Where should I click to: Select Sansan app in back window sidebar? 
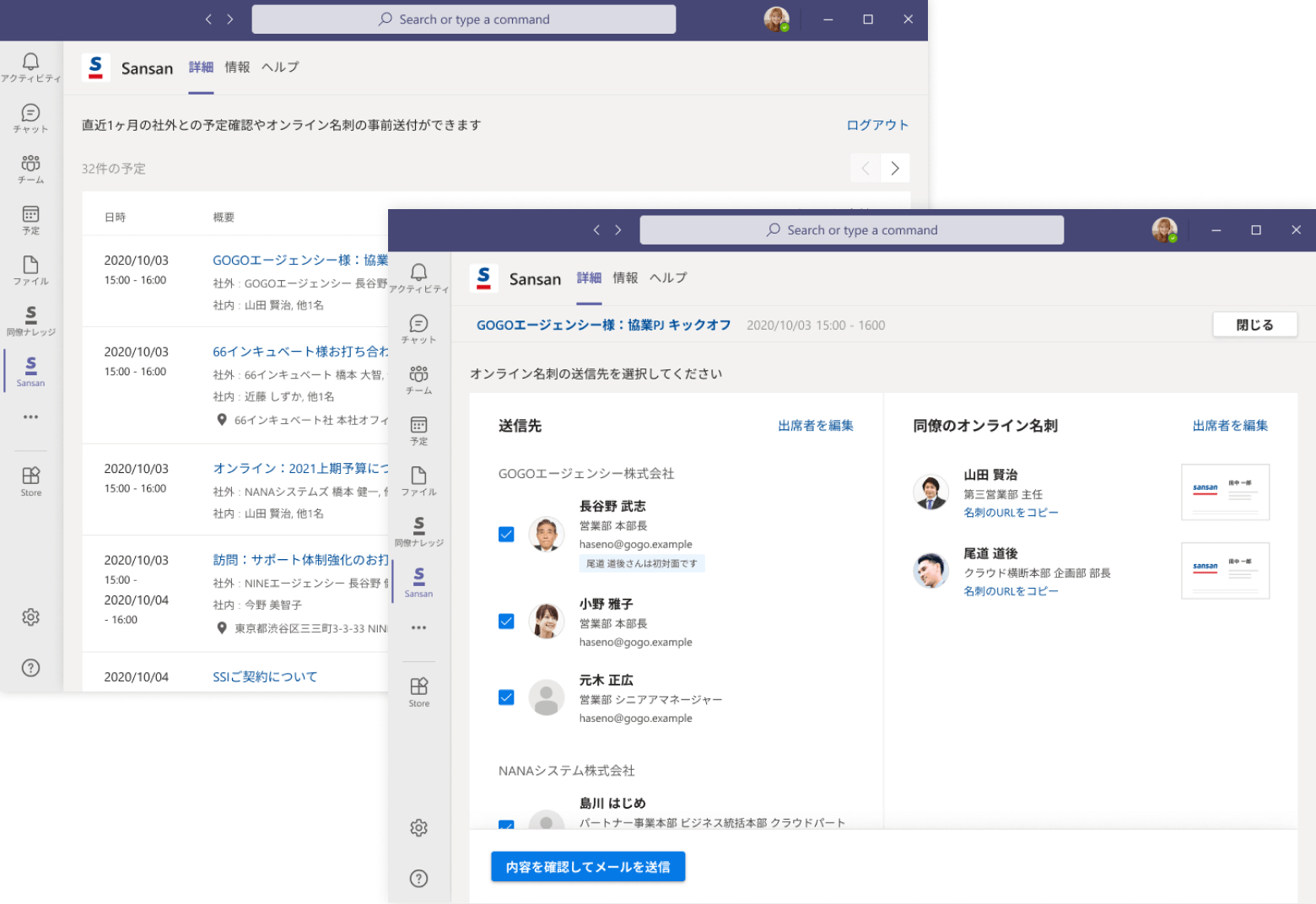tap(30, 371)
